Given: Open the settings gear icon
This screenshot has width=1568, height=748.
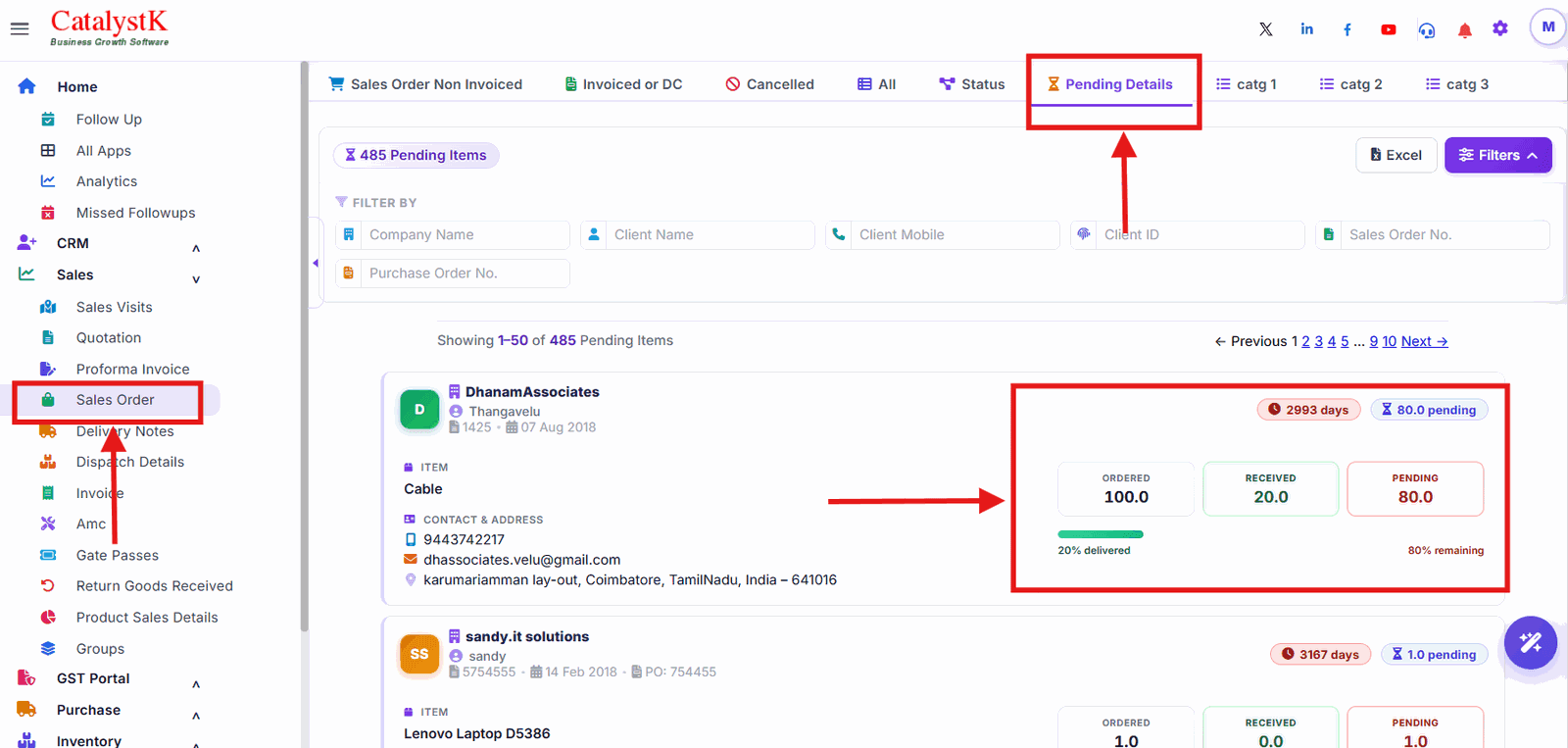Looking at the screenshot, I should pyautogui.click(x=1500, y=28).
